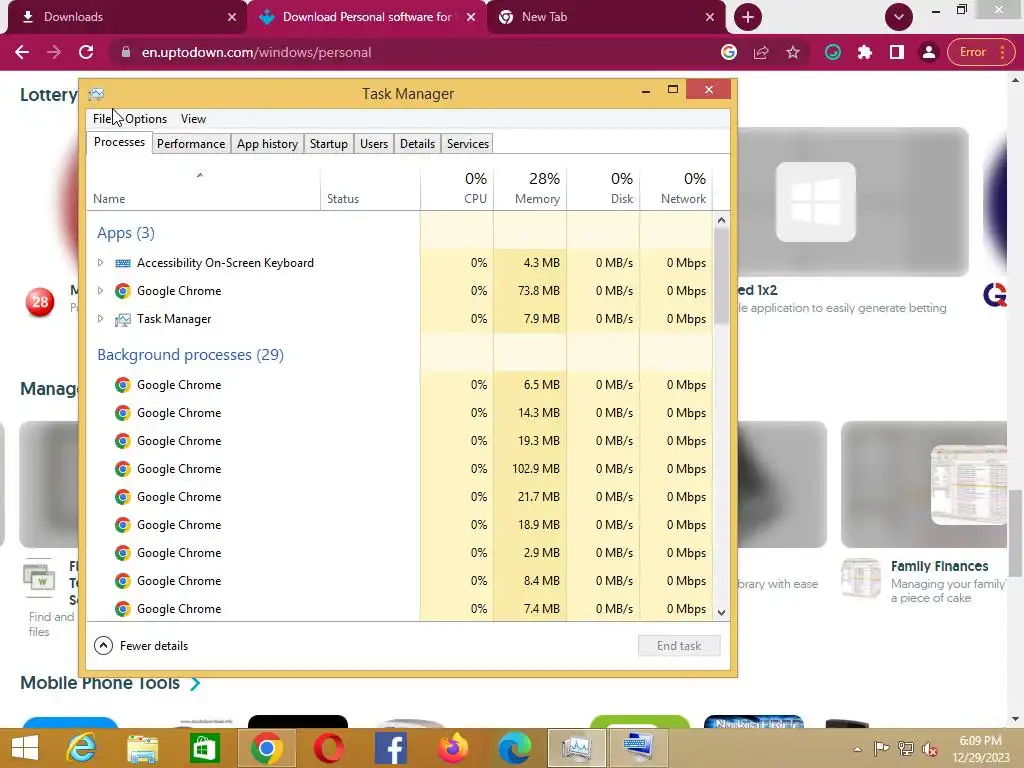Expand the Task Manager app row
Viewport: 1024px width, 768px height.
[x=100, y=319]
